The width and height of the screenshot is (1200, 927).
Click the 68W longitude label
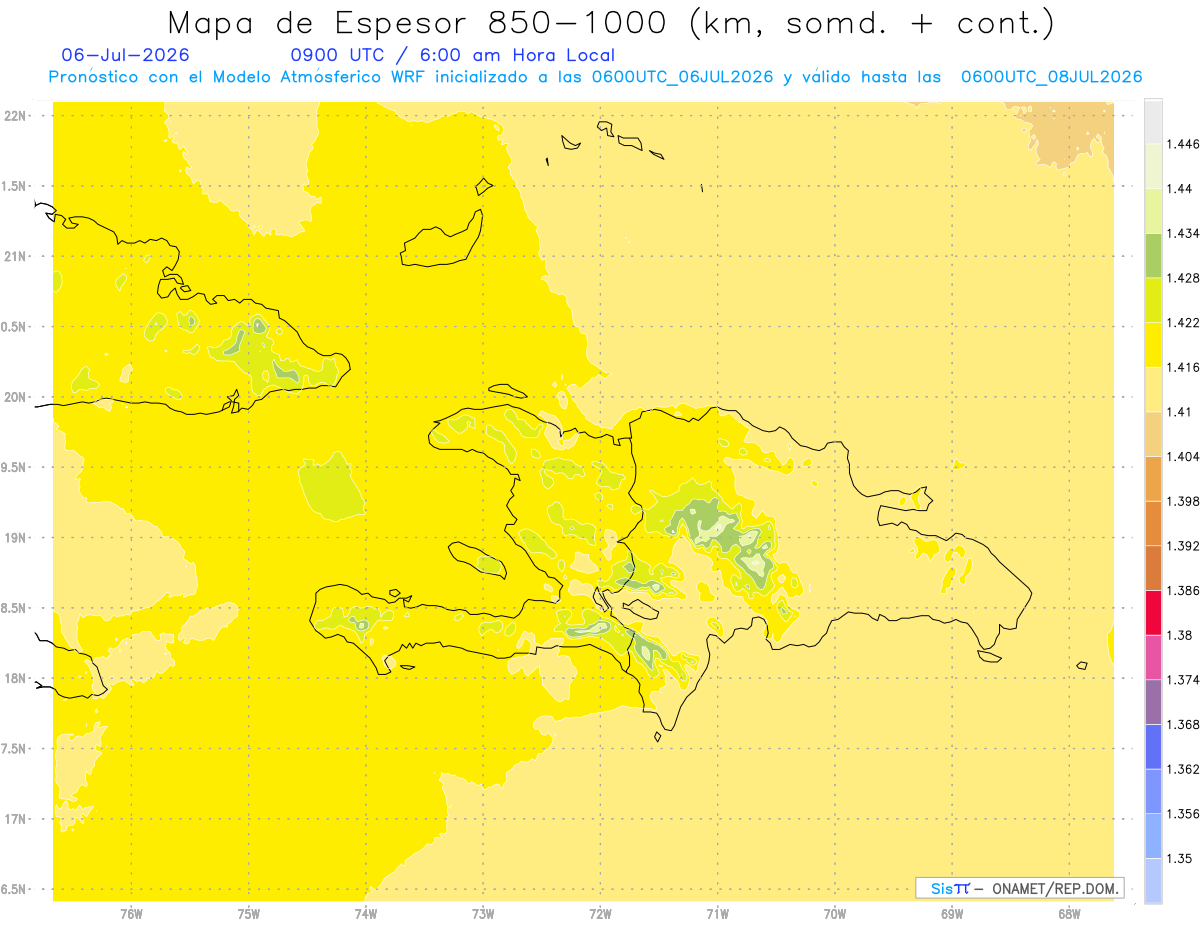pos(1069,913)
